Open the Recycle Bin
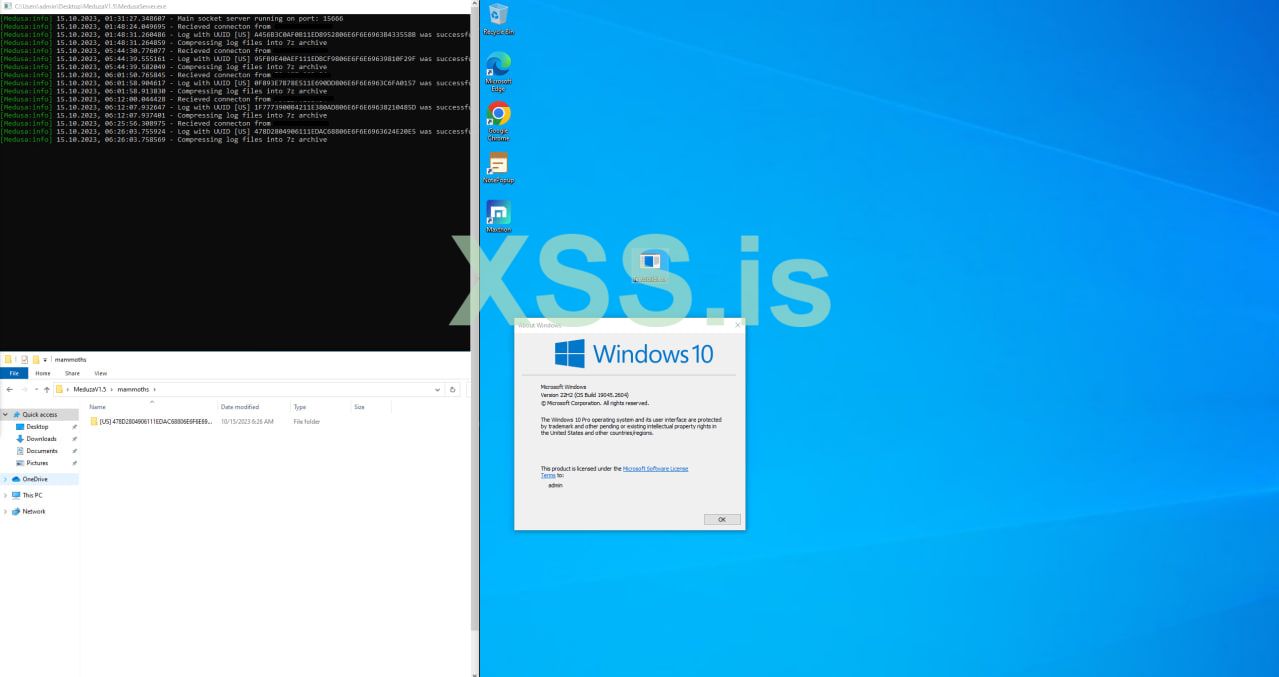Viewport: 1279px width, 677px height. coord(498,16)
